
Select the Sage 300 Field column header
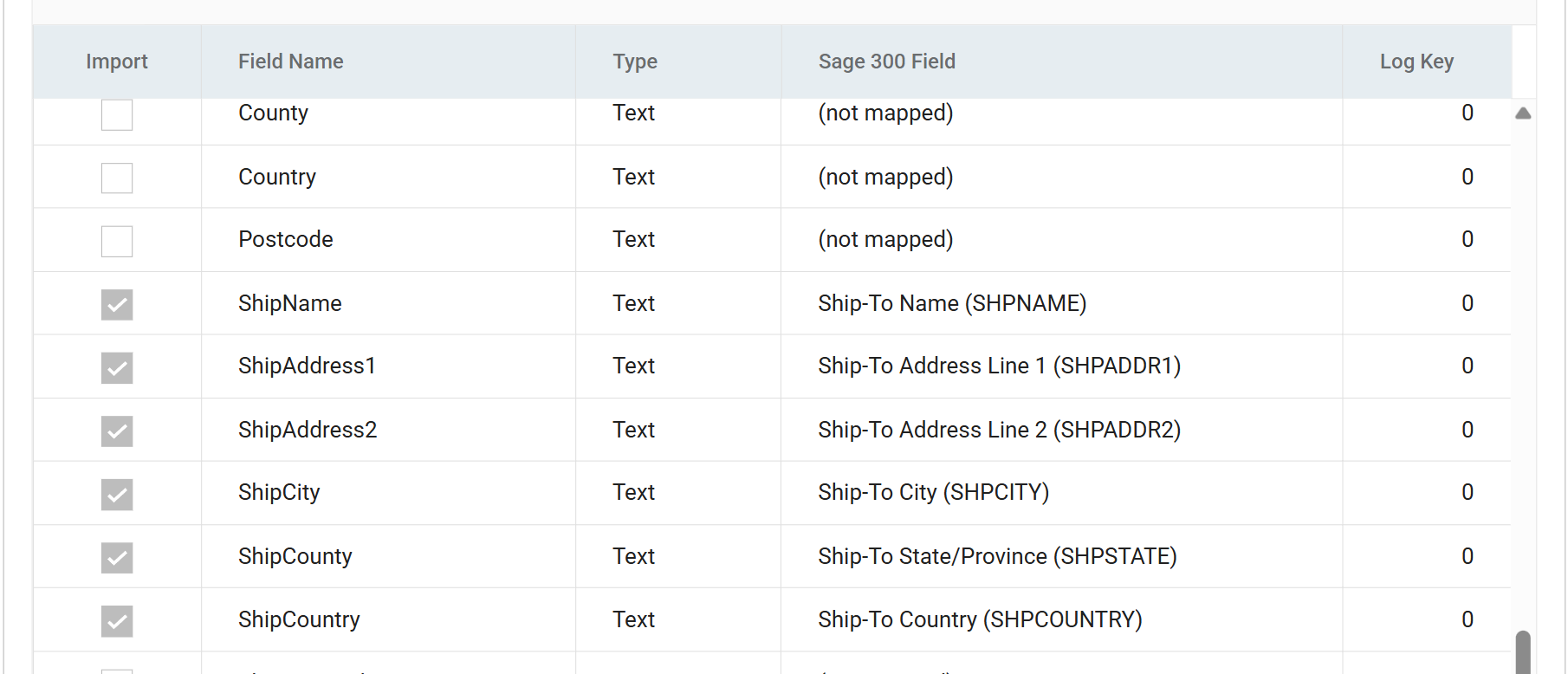tap(1062, 62)
